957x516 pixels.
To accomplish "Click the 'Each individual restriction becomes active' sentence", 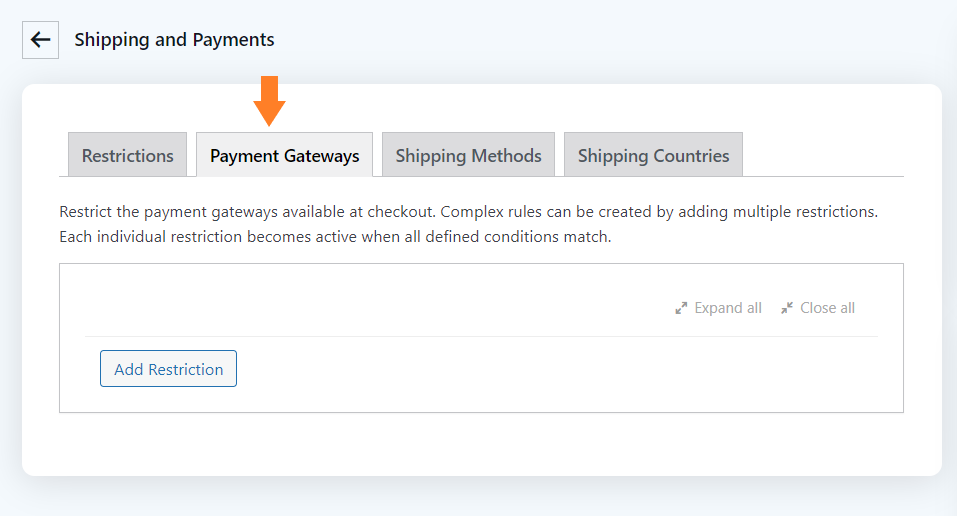I will pos(335,237).
